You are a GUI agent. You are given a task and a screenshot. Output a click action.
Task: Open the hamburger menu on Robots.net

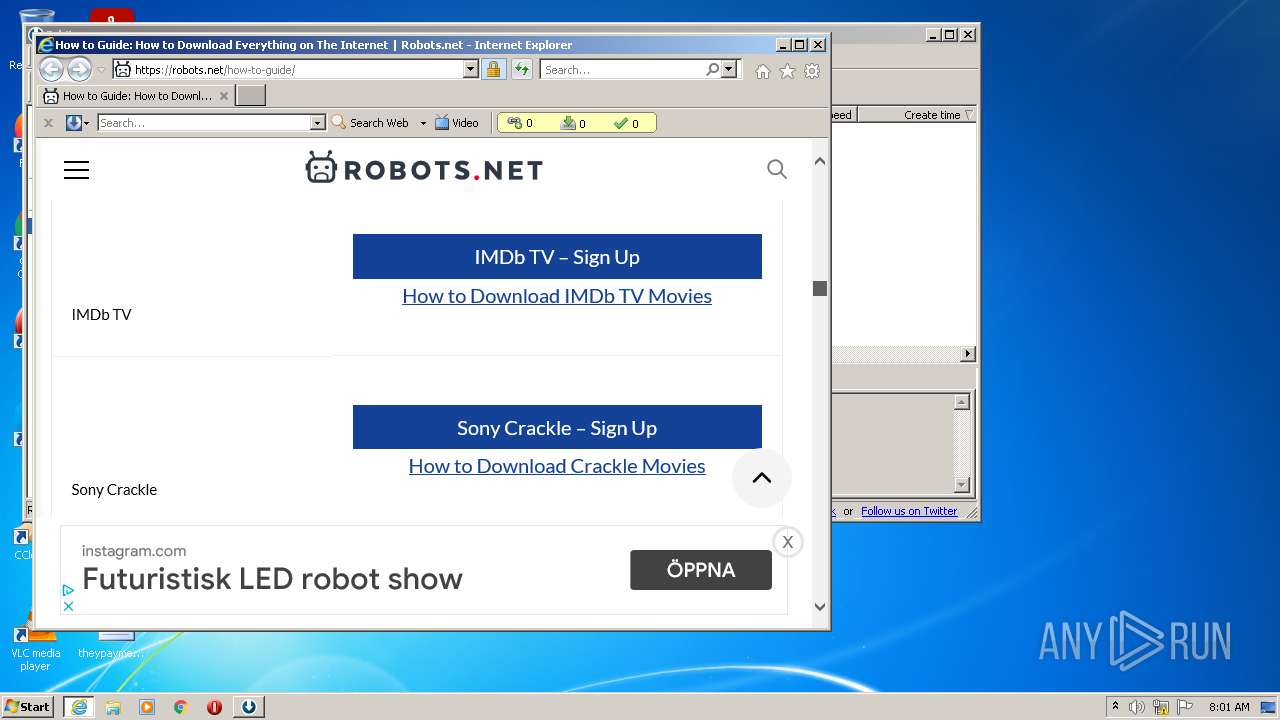(76, 170)
